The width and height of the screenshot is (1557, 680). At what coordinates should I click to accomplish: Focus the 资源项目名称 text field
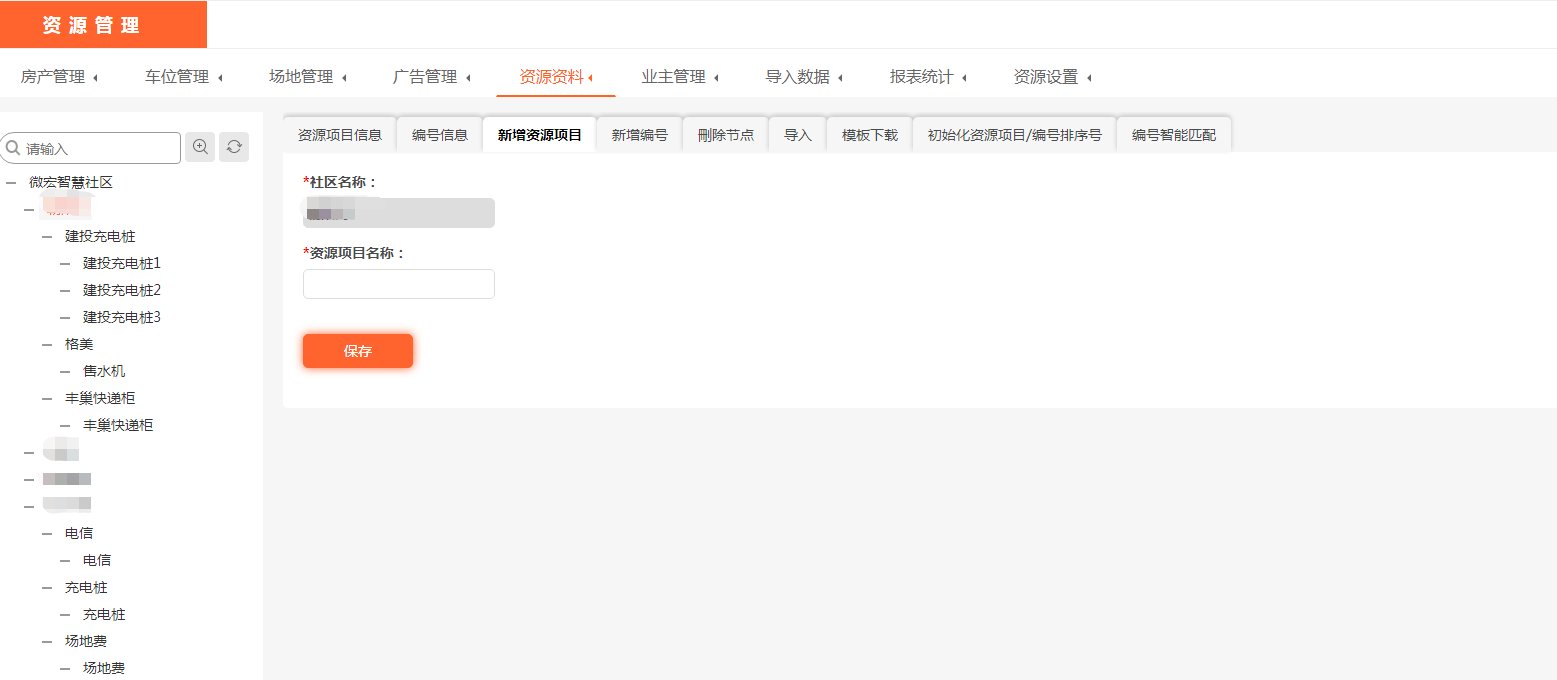399,284
